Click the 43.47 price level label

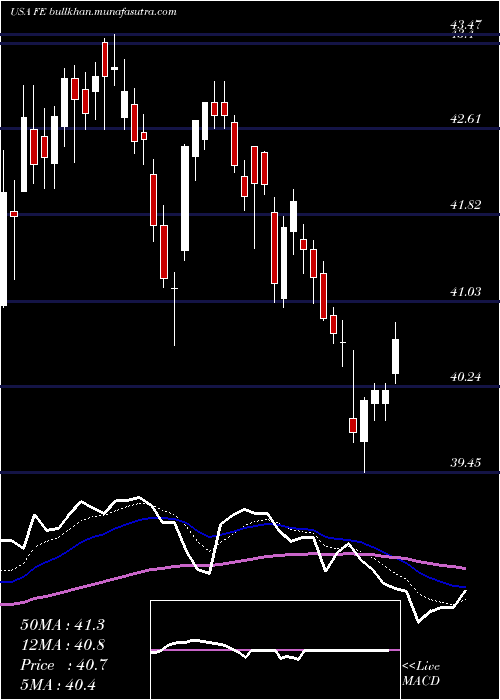[466, 25]
